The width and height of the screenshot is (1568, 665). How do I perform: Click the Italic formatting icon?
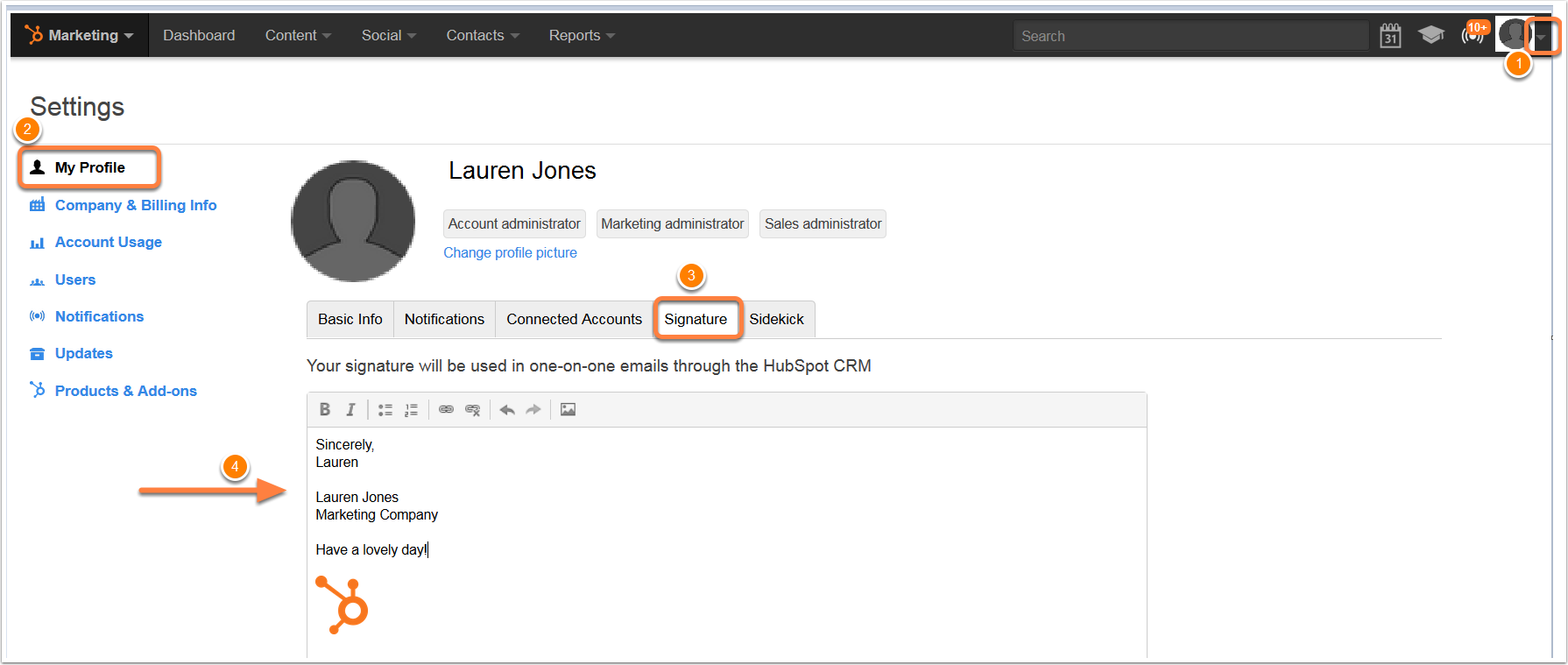pos(350,409)
